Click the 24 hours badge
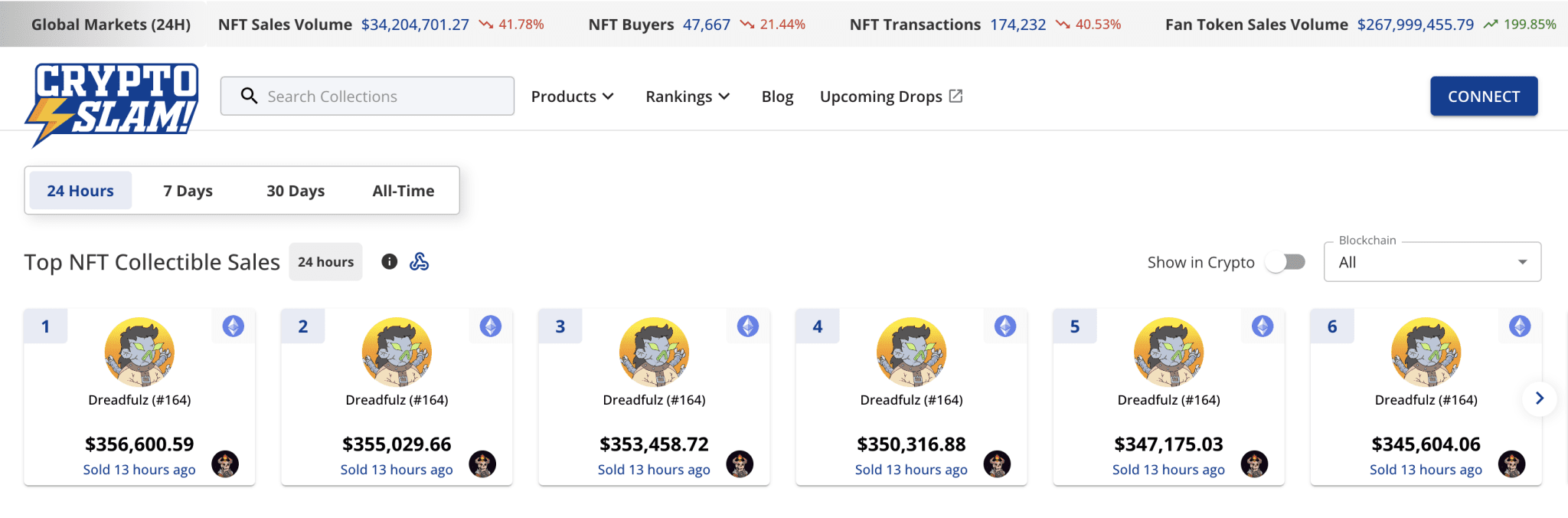Viewport: 1568px width, 518px height. (325, 262)
